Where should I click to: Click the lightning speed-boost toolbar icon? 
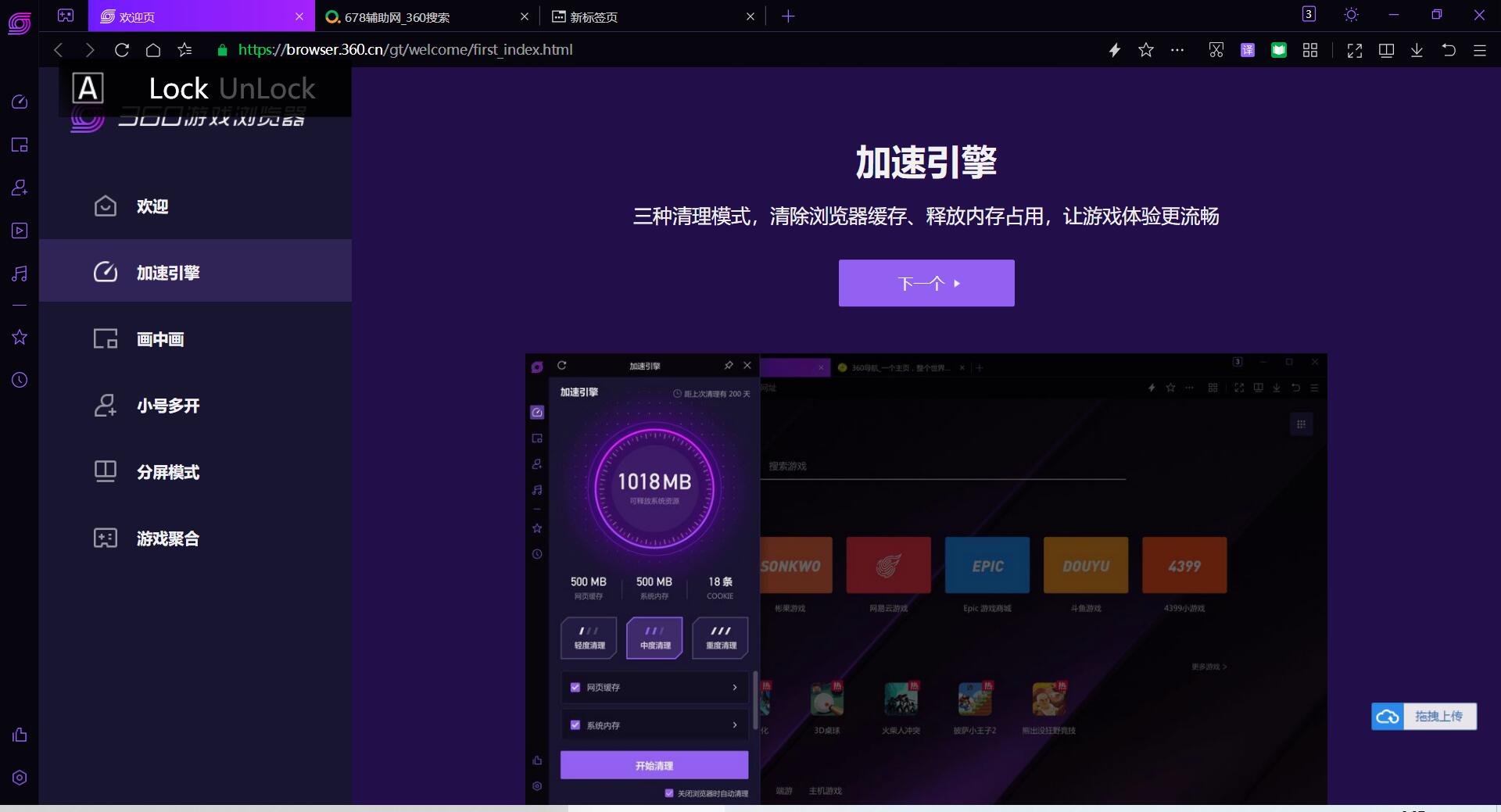[x=1114, y=49]
